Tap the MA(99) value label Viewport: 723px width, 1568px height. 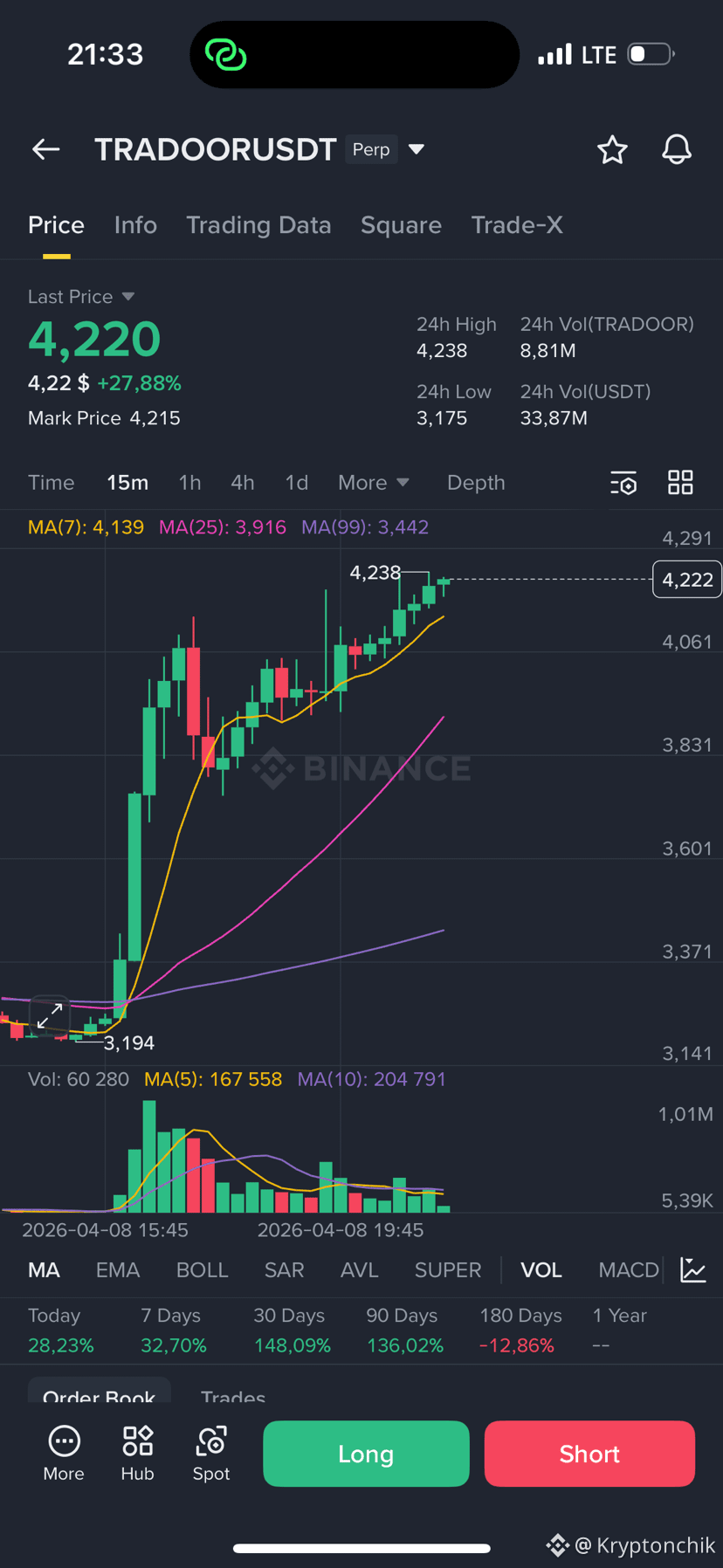tap(365, 527)
